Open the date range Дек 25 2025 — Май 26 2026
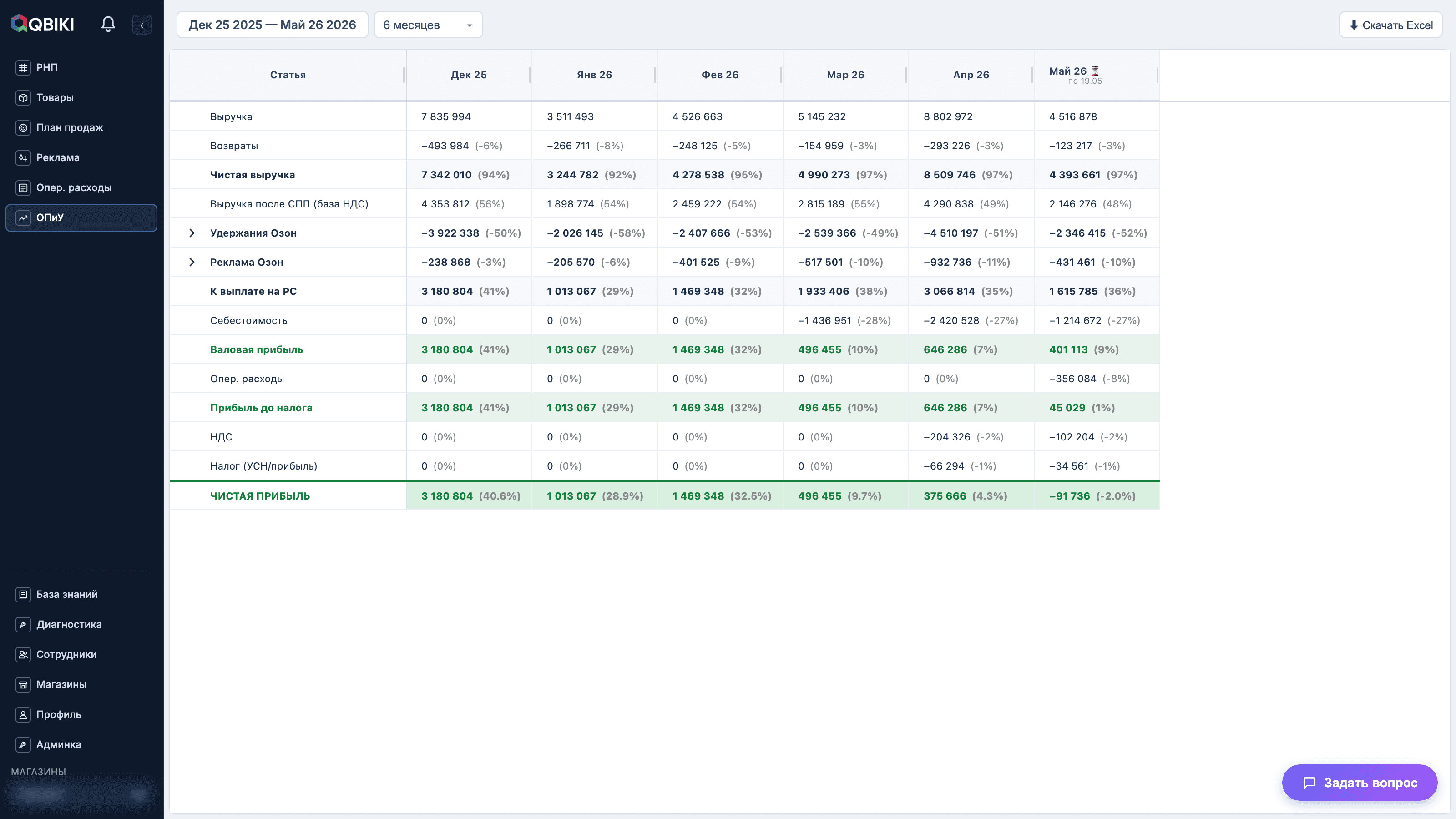 pos(273,25)
